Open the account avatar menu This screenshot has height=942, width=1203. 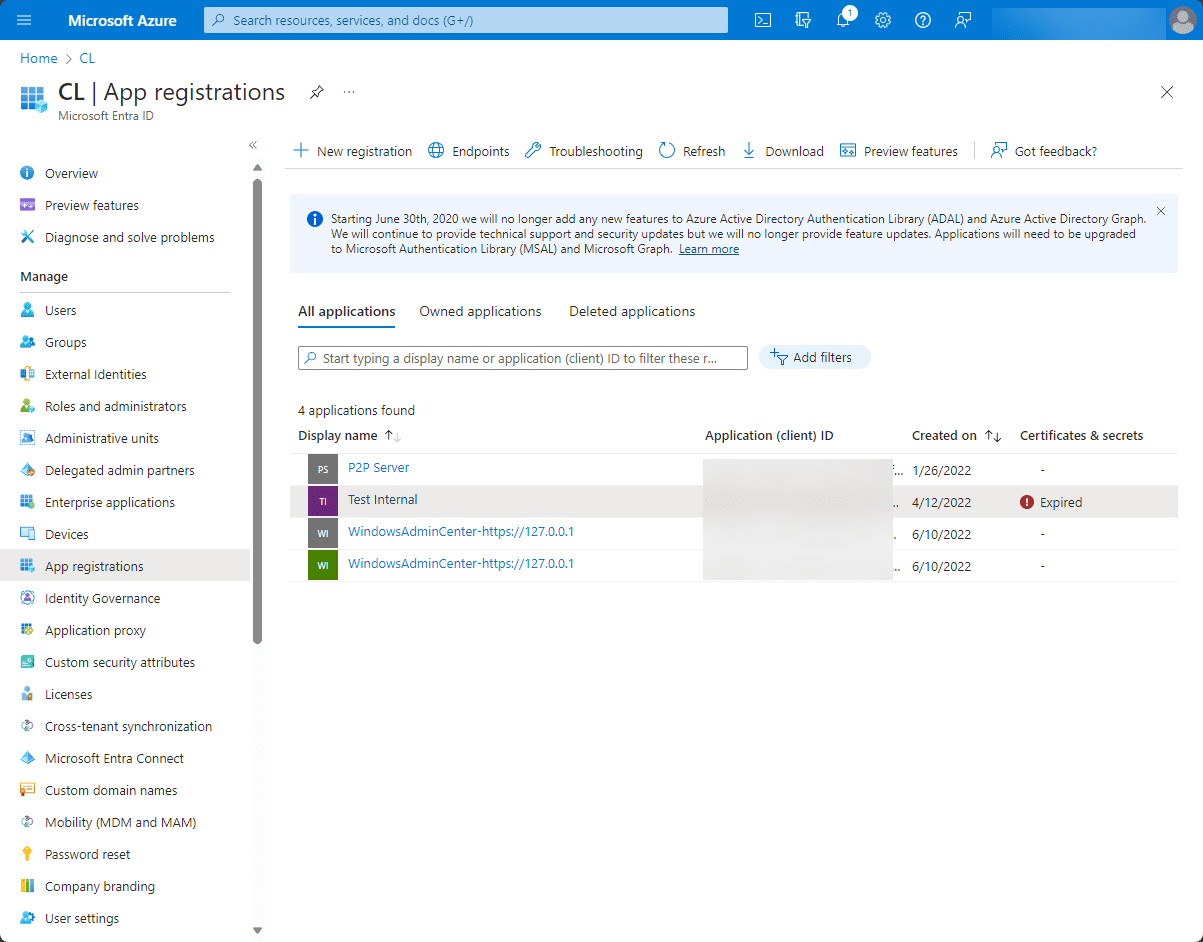pos(1181,20)
